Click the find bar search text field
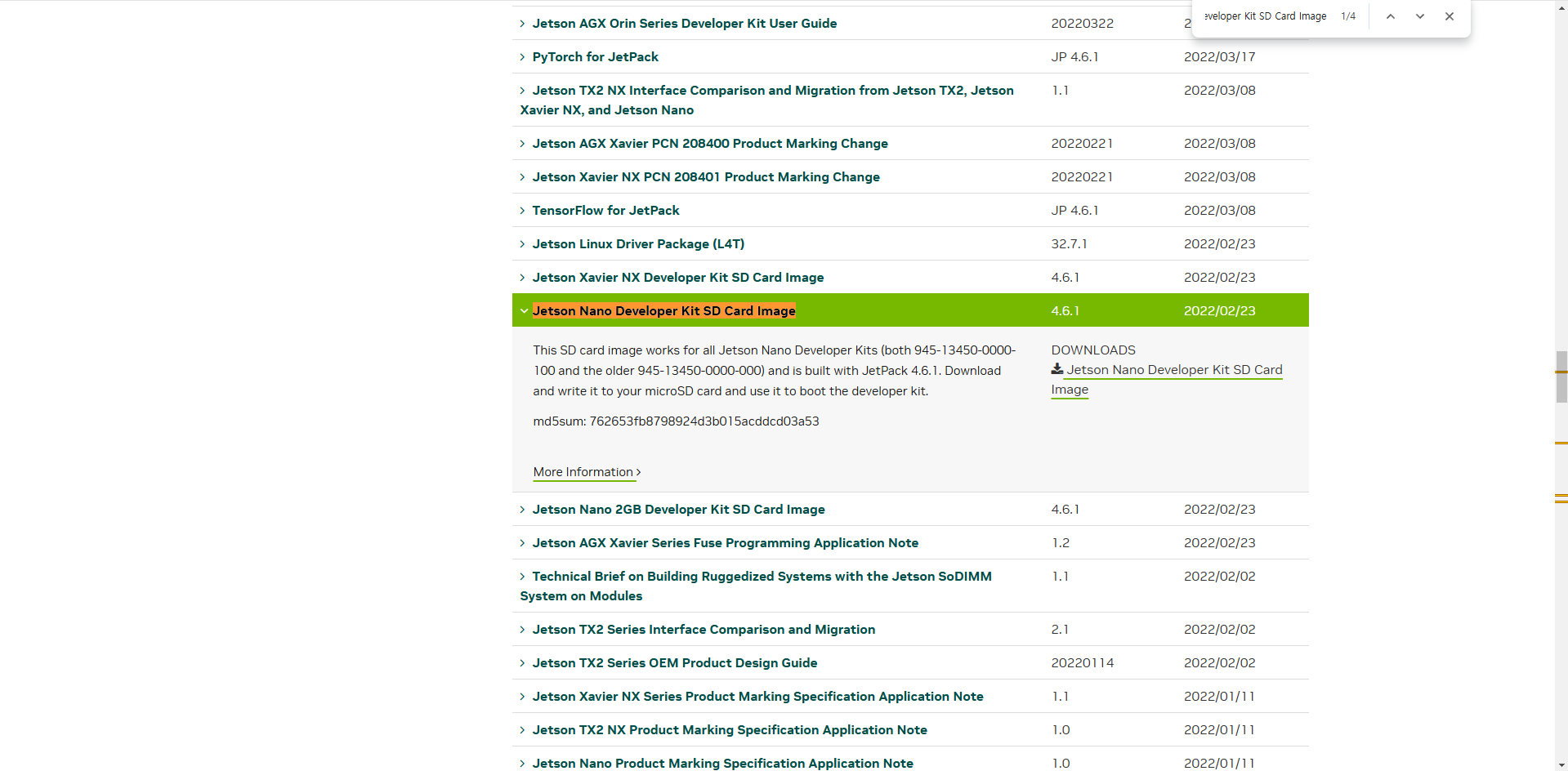Screen dimensions: 1568x771 (x=1266, y=16)
